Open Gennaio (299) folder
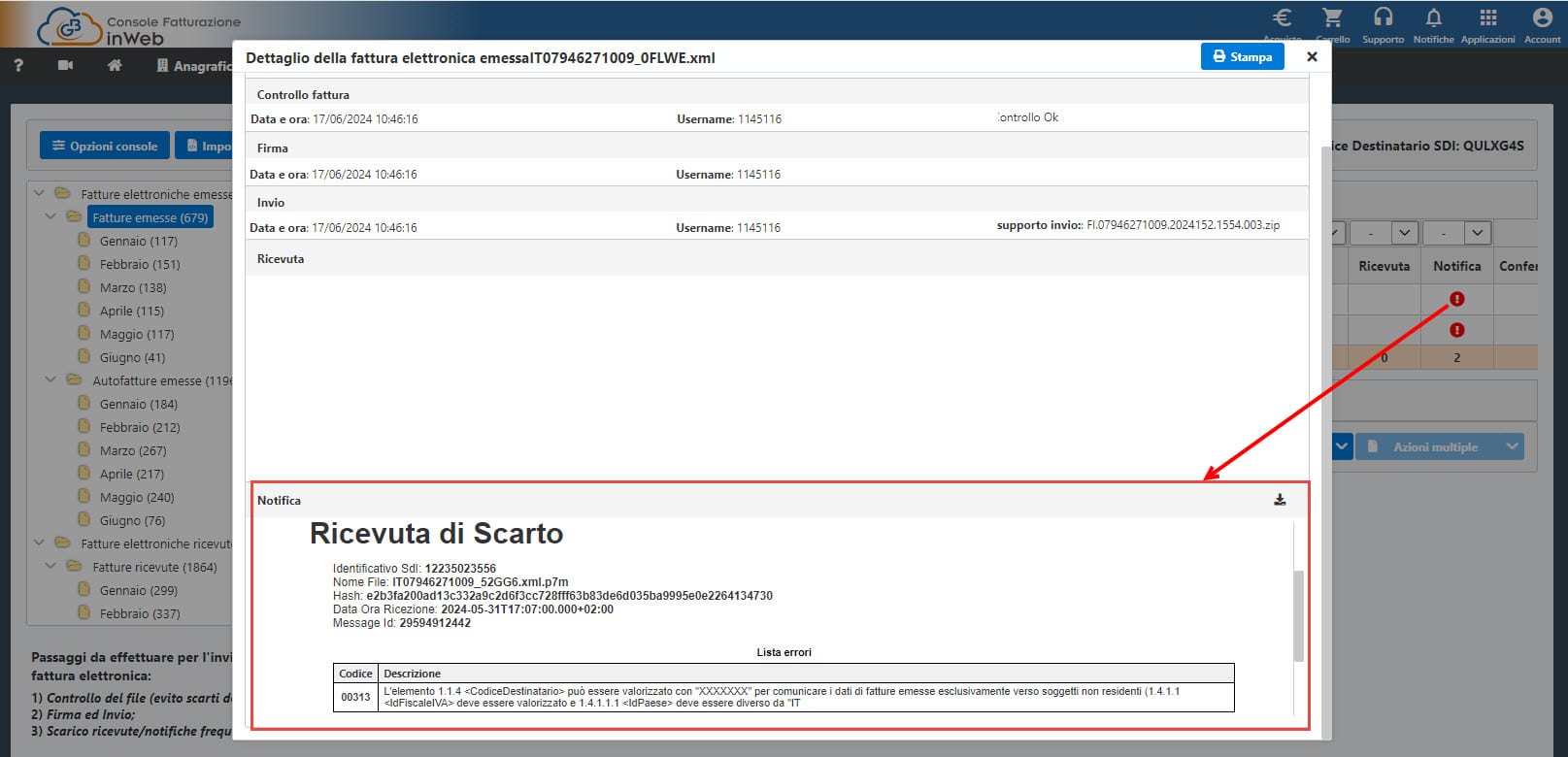1568x757 pixels. click(x=139, y=590)
